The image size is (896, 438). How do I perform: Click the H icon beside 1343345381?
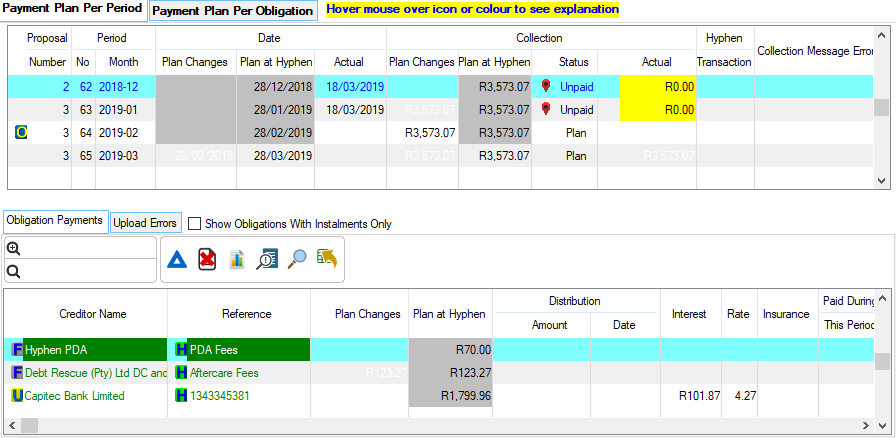181,396
